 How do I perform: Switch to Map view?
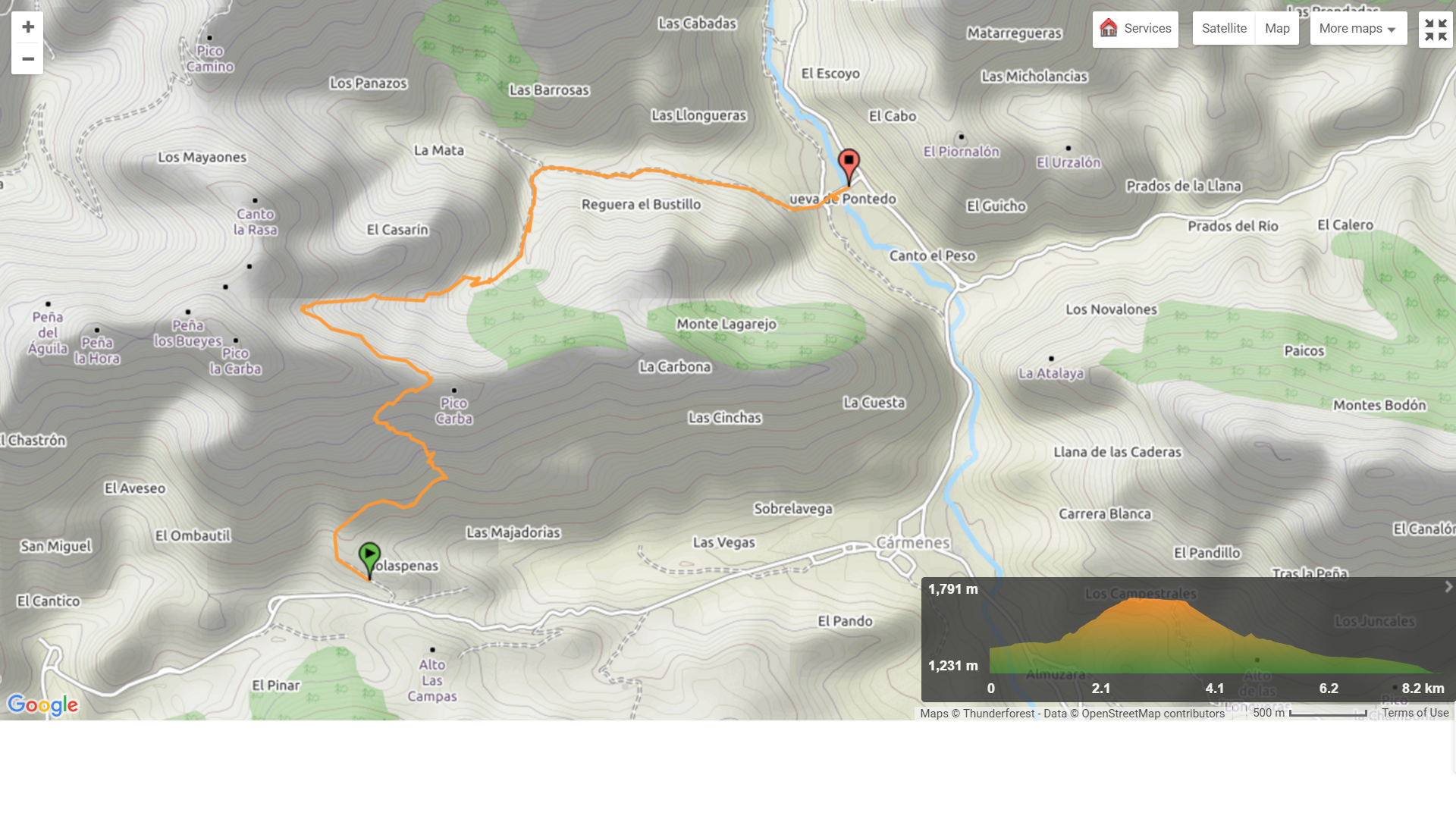[x=1277, y=28]
